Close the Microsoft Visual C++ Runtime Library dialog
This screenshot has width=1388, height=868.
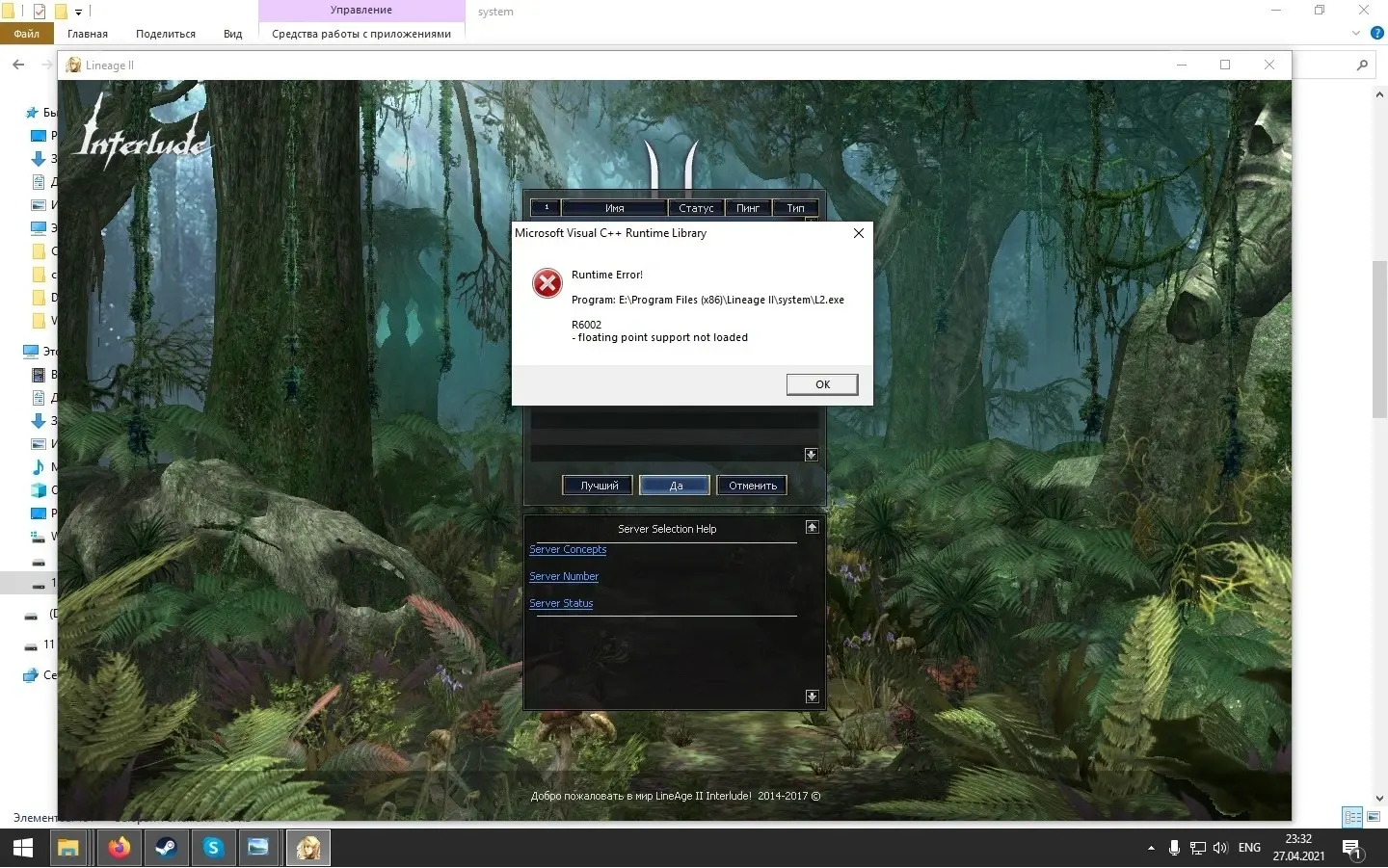858,233
